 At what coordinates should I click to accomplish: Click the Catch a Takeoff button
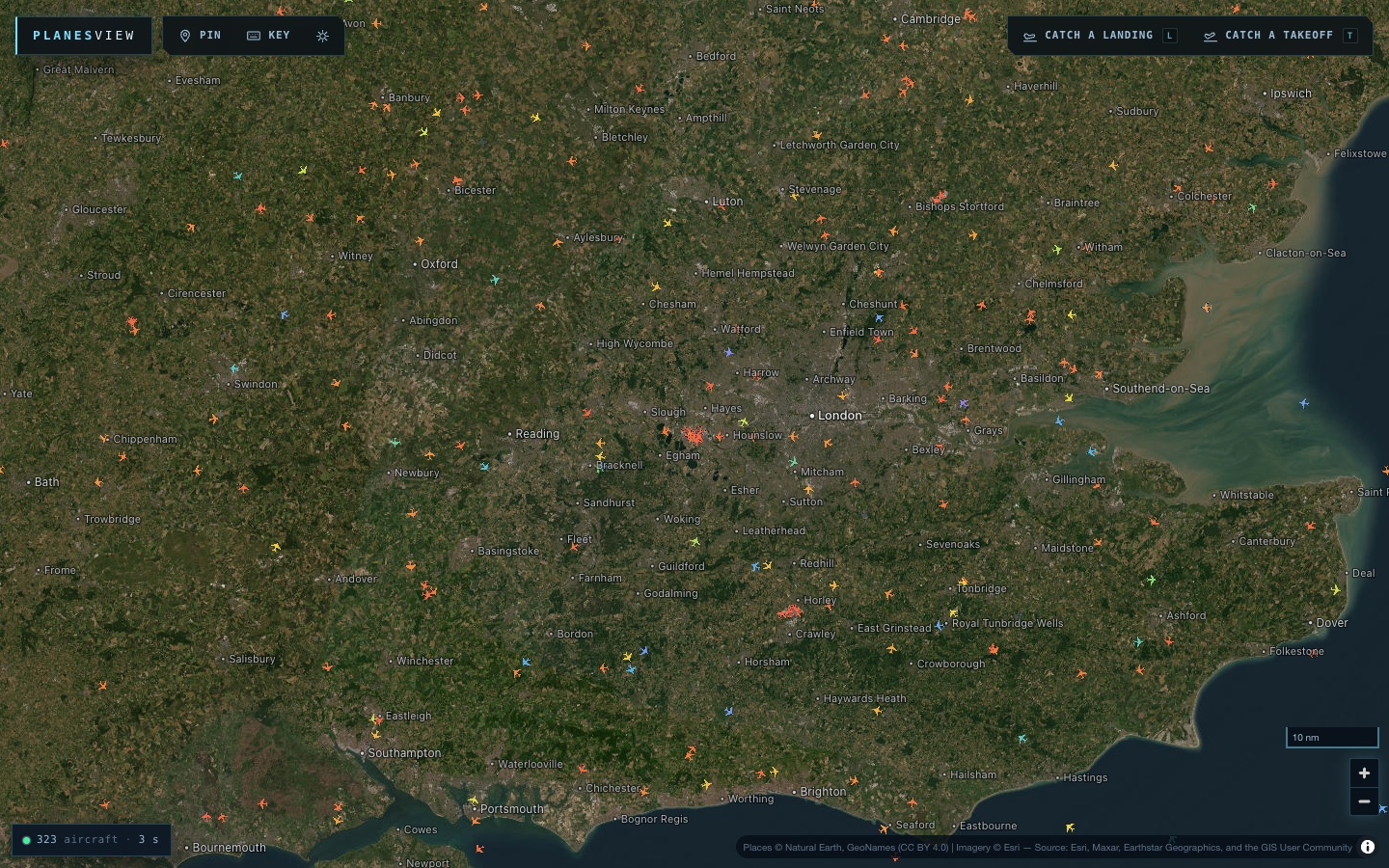[1280, 36]
